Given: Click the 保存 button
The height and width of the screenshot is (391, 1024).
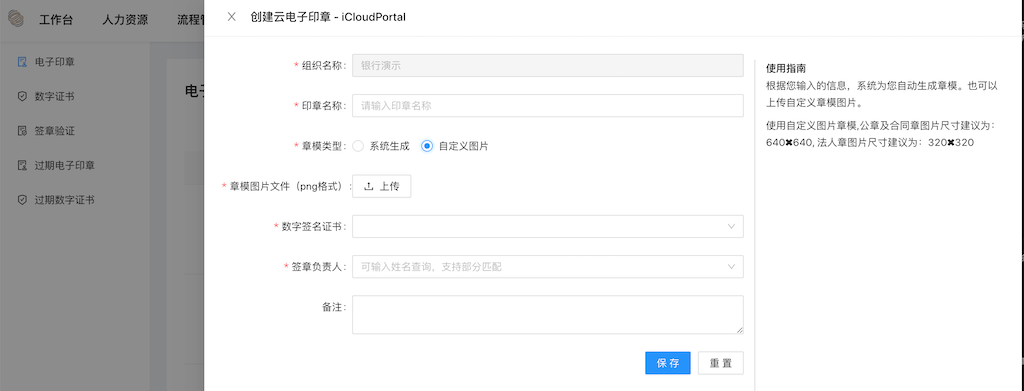Looking at the screenshot, I should click(x=668, y=364).
